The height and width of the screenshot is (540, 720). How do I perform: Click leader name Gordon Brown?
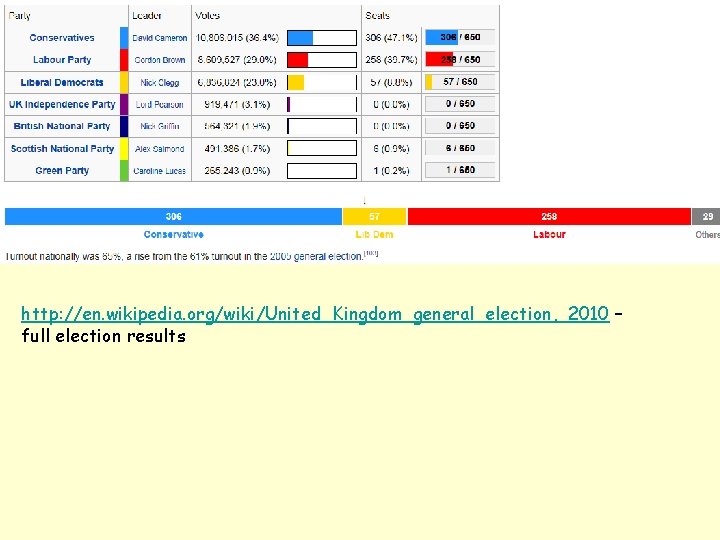pyautogui.click(x=160, y=60)
